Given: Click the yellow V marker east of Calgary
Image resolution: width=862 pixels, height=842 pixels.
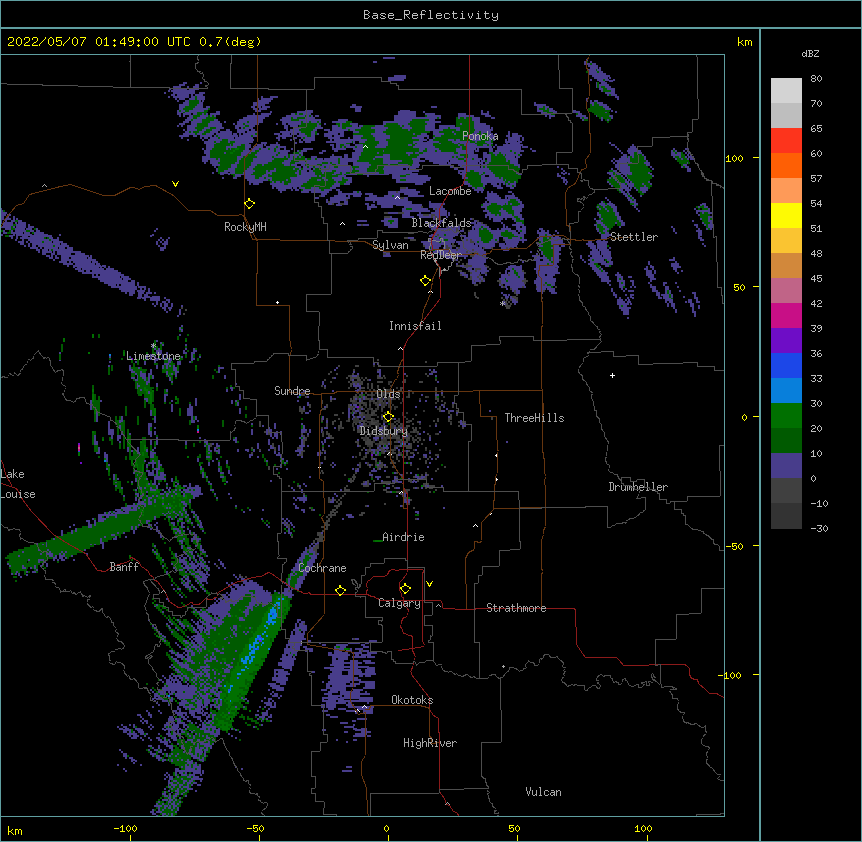Looking at the screenshot, I should pyautogui.click(x=429, y=584).
